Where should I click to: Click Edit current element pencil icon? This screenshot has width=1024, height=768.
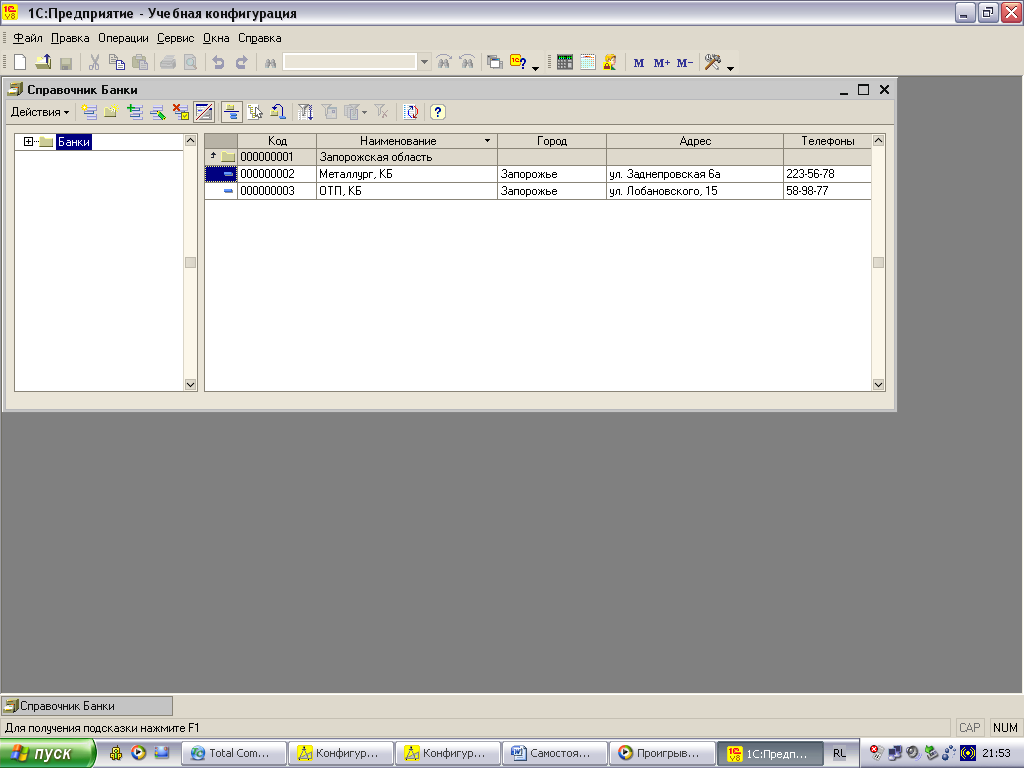click(157, 112)
